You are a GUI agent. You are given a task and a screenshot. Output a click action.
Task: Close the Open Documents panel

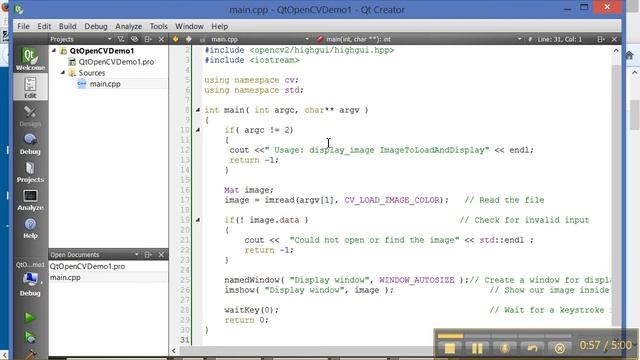pos(161,254)
